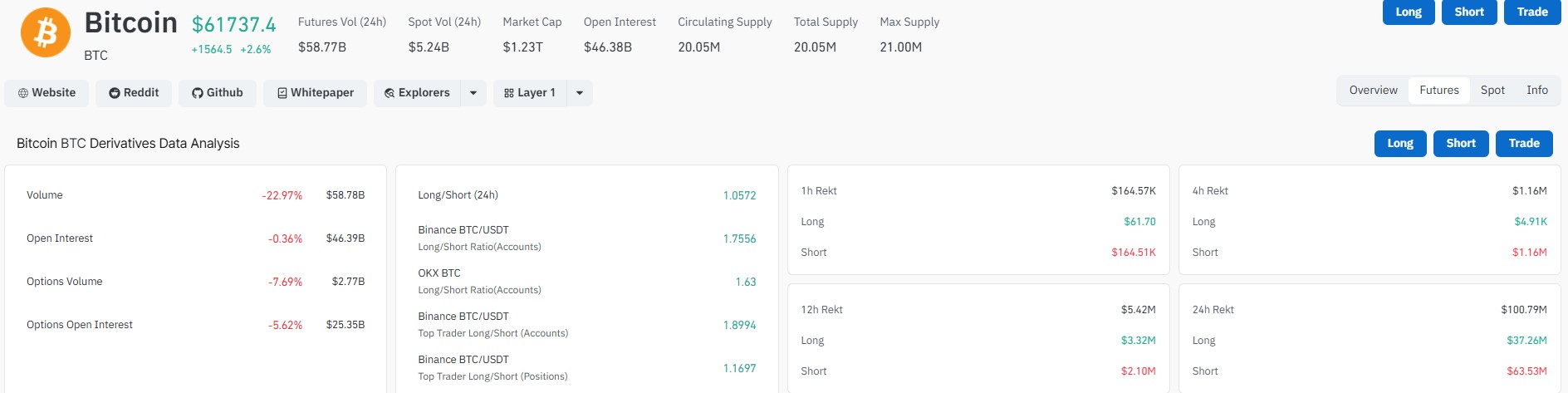This screenshot has height=393, width=1568.
Task: Click Open Interest row value $46.39B
Action: click(345, 238)
